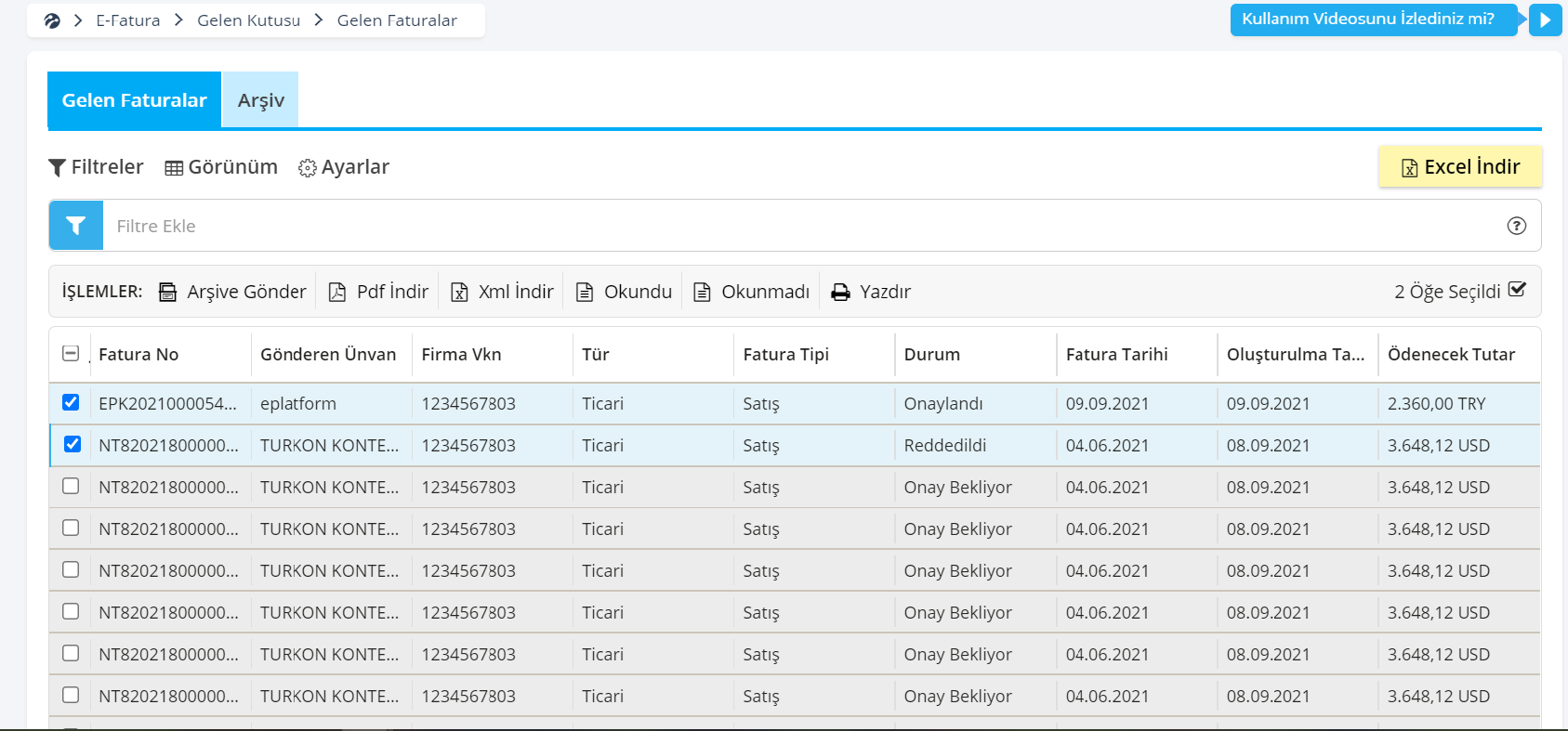1568x731 pixels.
Task: Sort by Firma Vkn column header
Action: (461, 354)
